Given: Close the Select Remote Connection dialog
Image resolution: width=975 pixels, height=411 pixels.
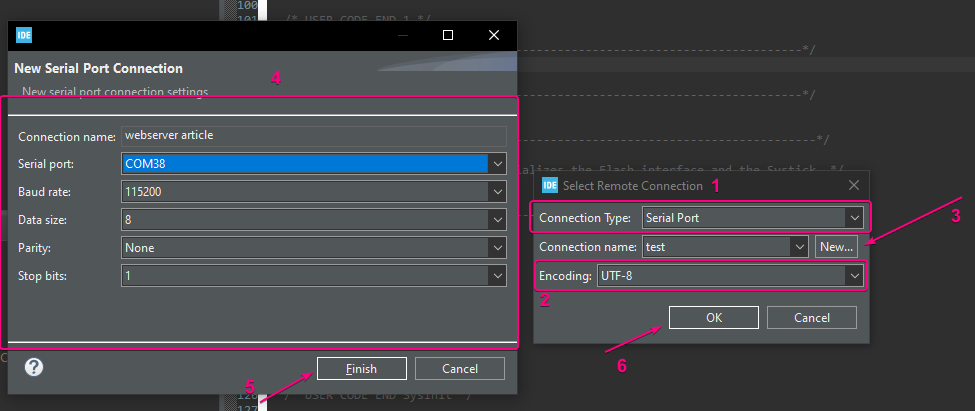Looking at the screenshot, I should 854,185.
